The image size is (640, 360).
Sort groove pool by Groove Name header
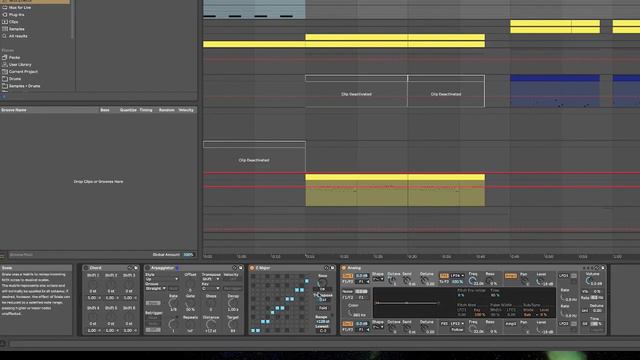tap(13, 110)
